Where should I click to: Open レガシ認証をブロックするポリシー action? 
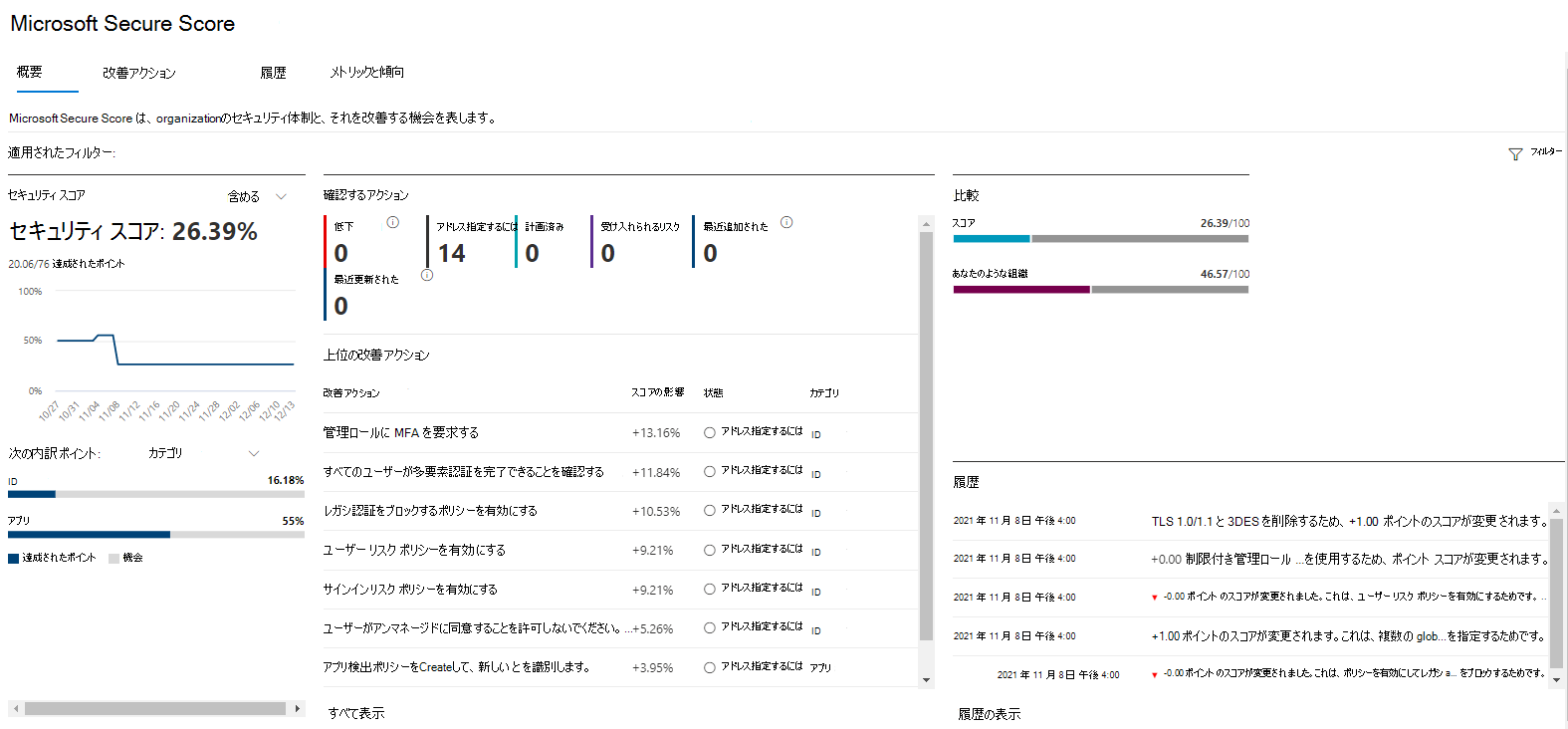click(x=430, y=510)
